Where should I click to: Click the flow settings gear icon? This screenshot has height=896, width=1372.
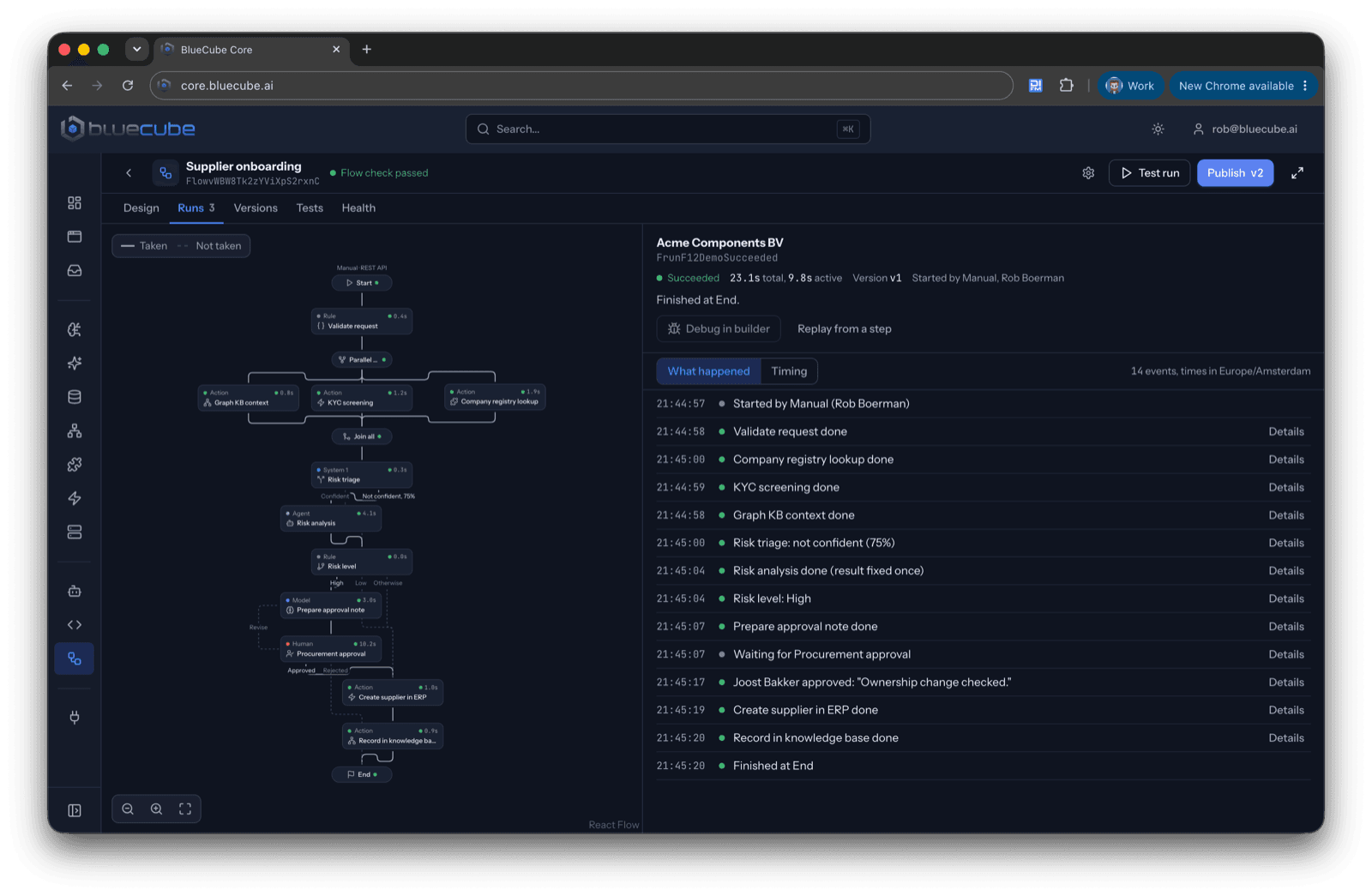tap(1088, 173)
